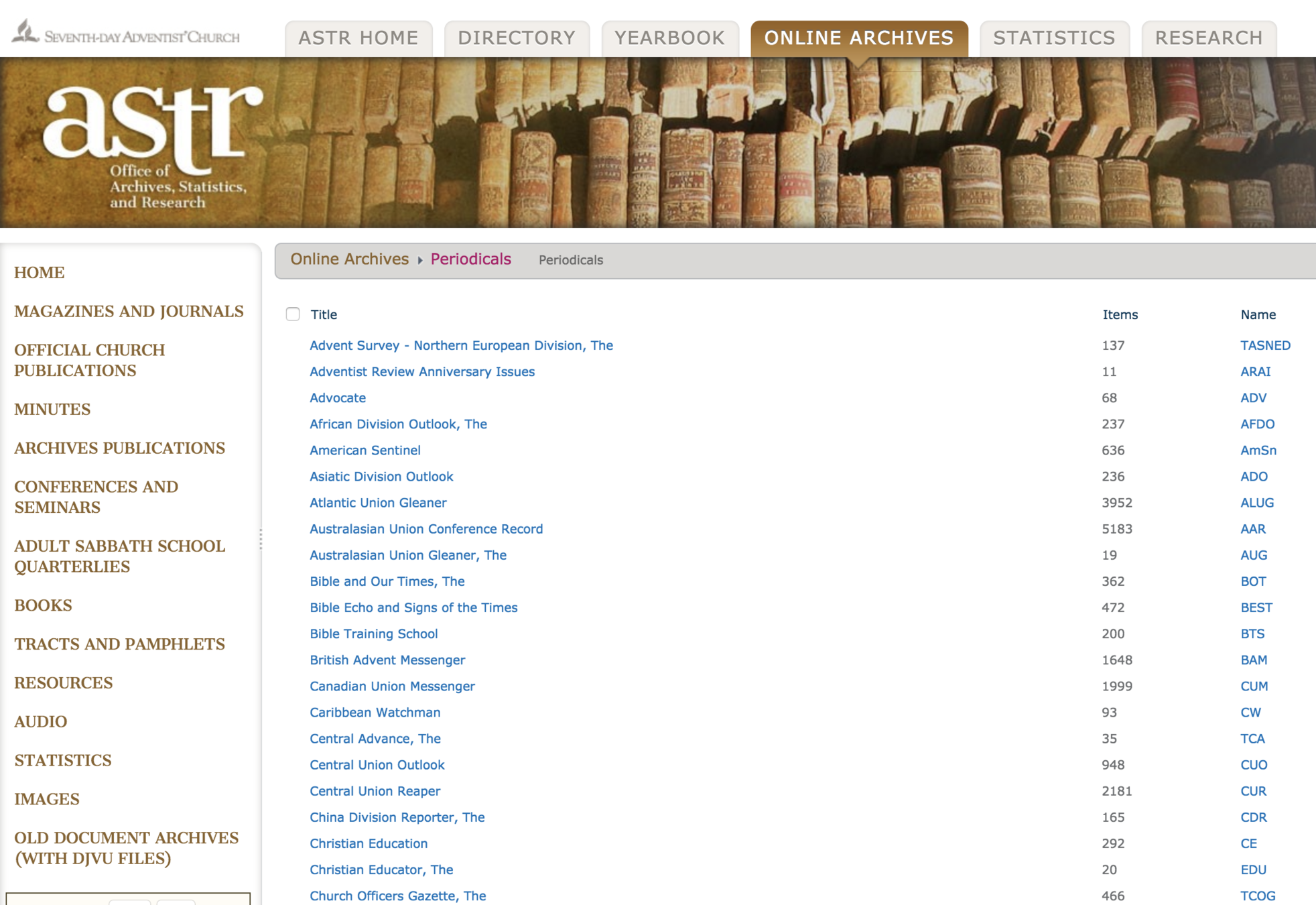Click the ALUG name link
Screen dimensions: 1316x905
coord(1256,503)
